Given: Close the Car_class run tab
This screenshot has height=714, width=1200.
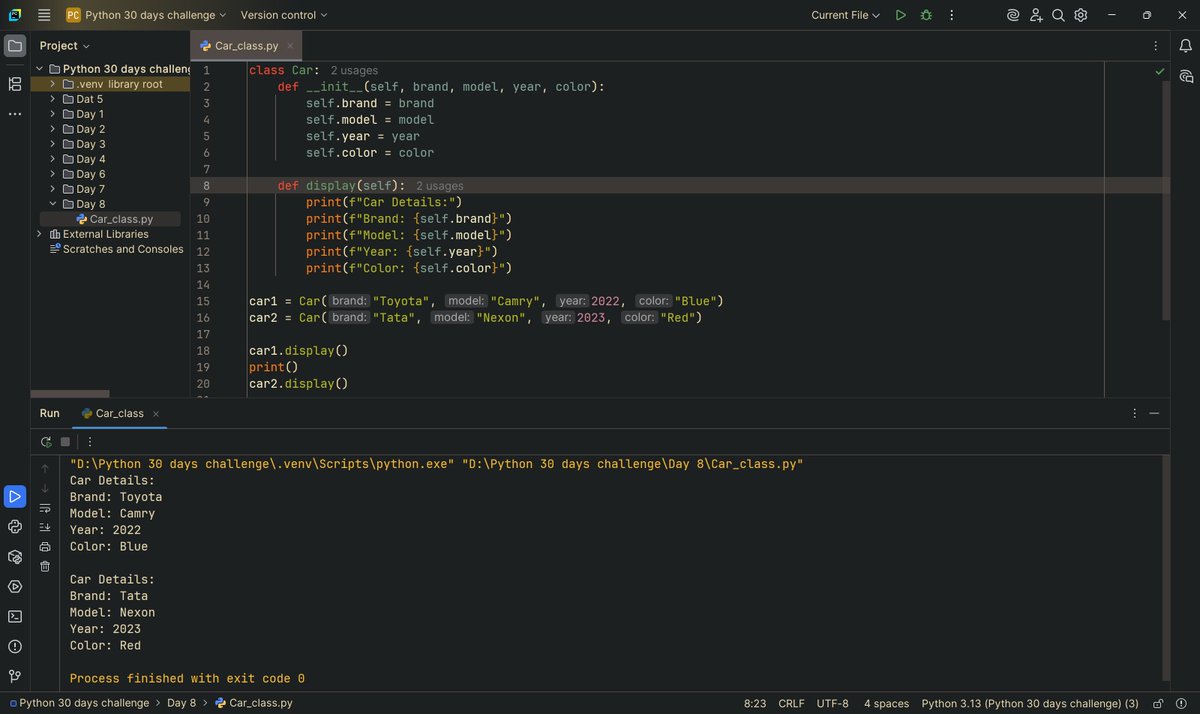Looking at the screenshot, I should tap(156, 413).
